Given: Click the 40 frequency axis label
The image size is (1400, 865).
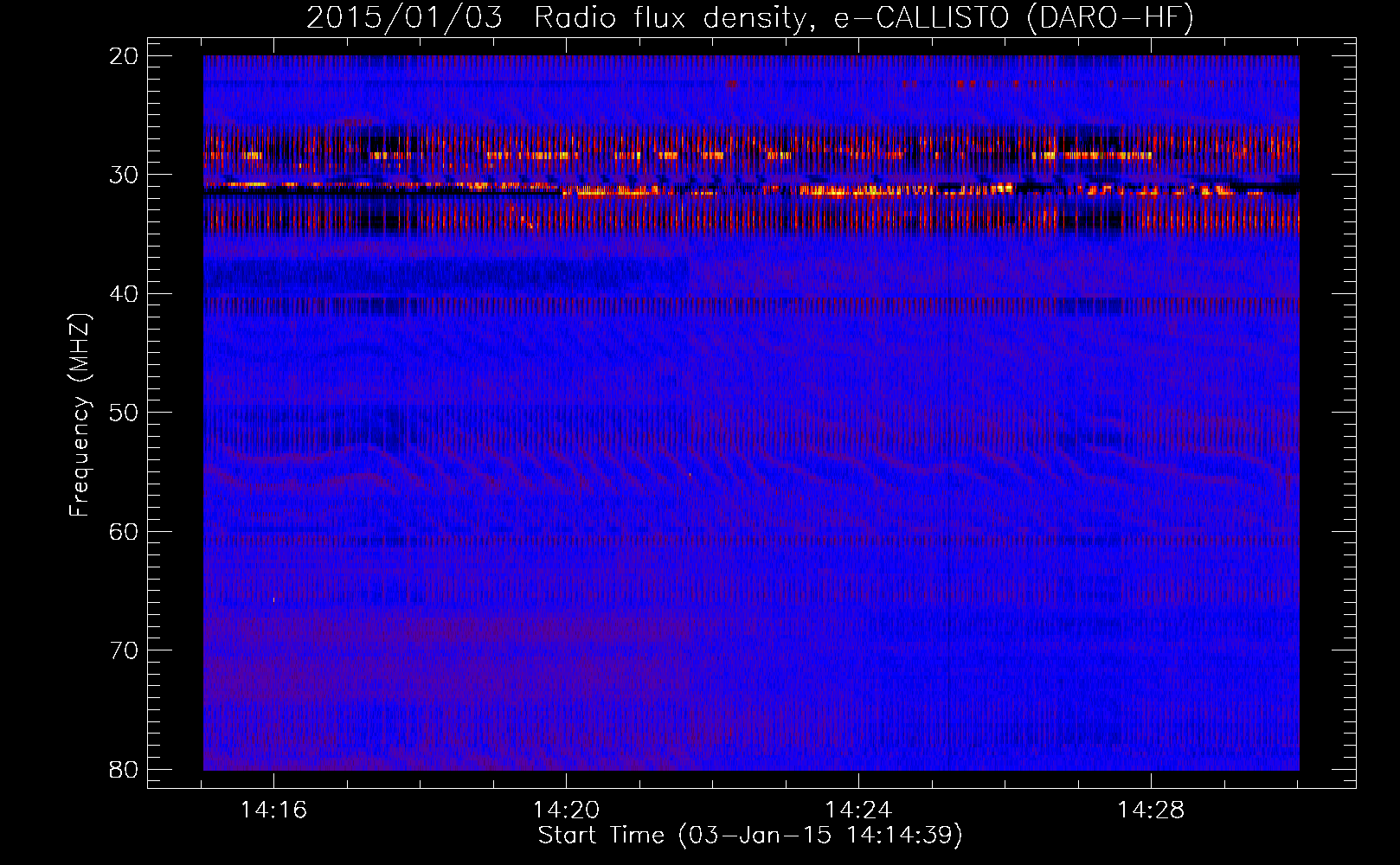Looking at the screenshot, I should tap(124, 294).
